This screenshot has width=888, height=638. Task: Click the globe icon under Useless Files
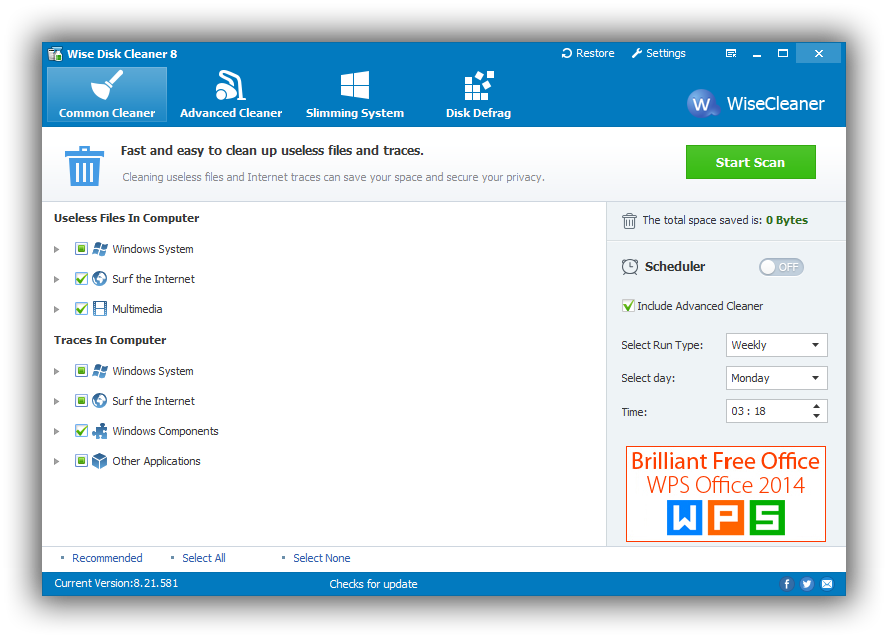click(x=100, y=279)
